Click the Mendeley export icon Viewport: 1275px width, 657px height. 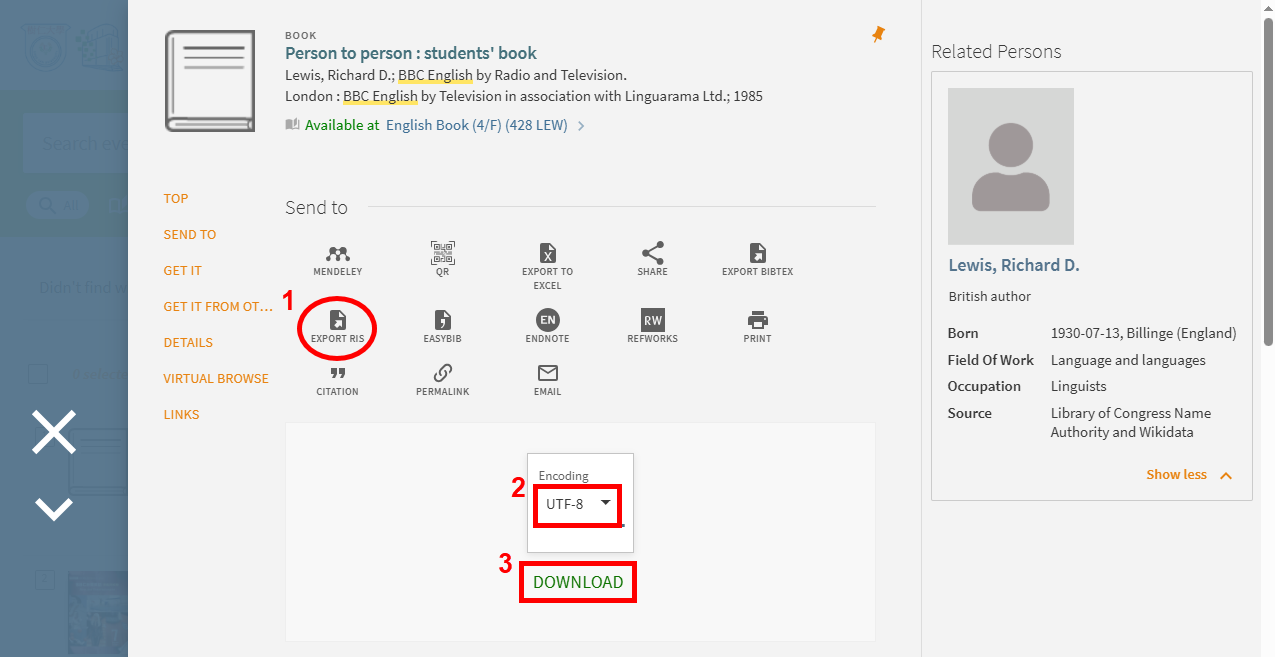337,255
